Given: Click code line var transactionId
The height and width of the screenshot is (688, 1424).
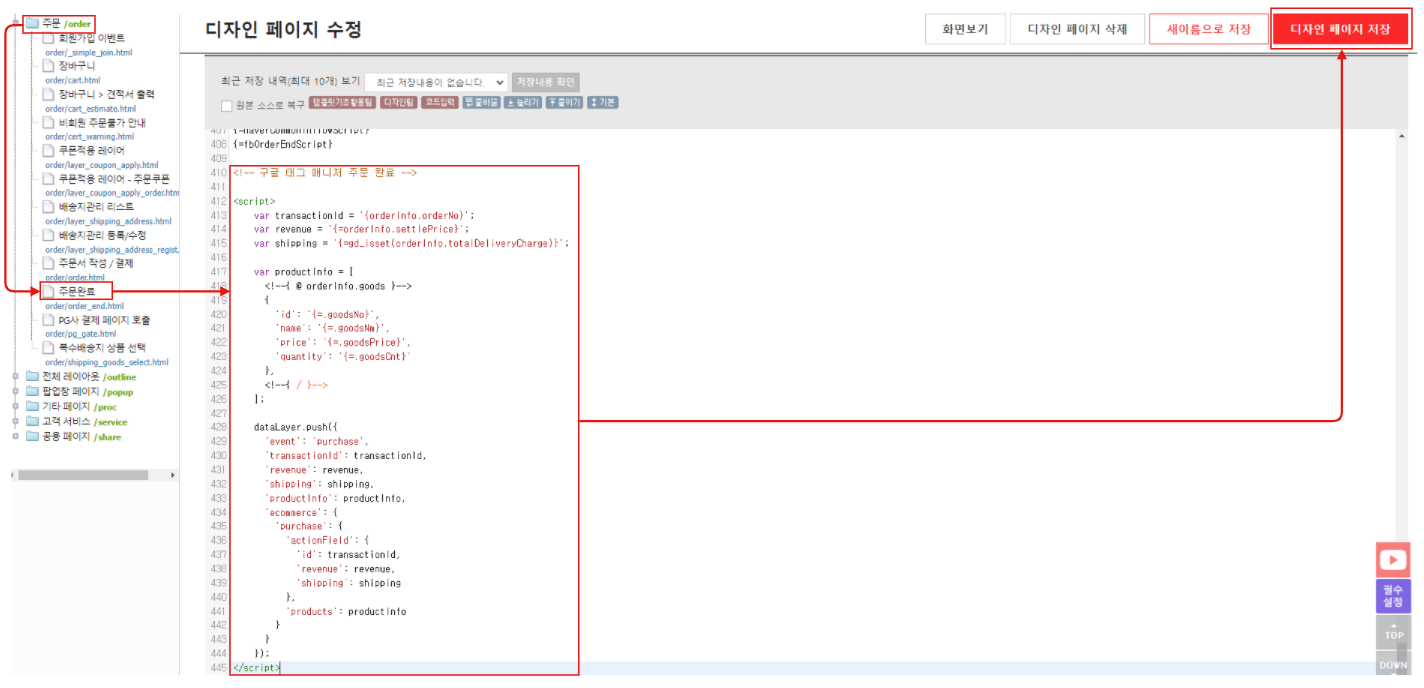Looking at the screenshot, I should coord(364,215).
